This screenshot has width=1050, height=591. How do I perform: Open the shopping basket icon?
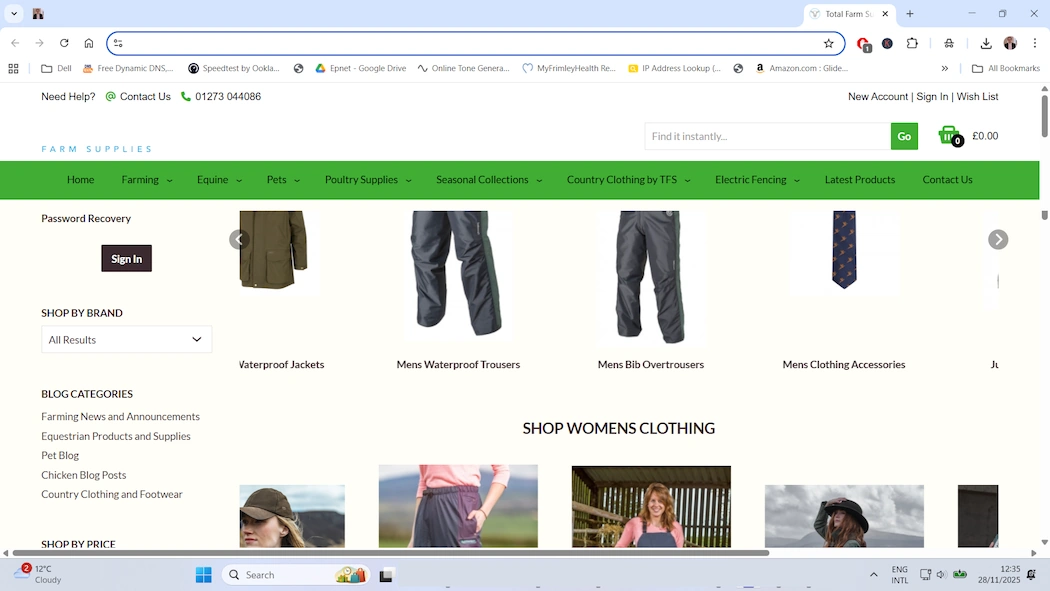pyautogui.click(x=948, y=135)
